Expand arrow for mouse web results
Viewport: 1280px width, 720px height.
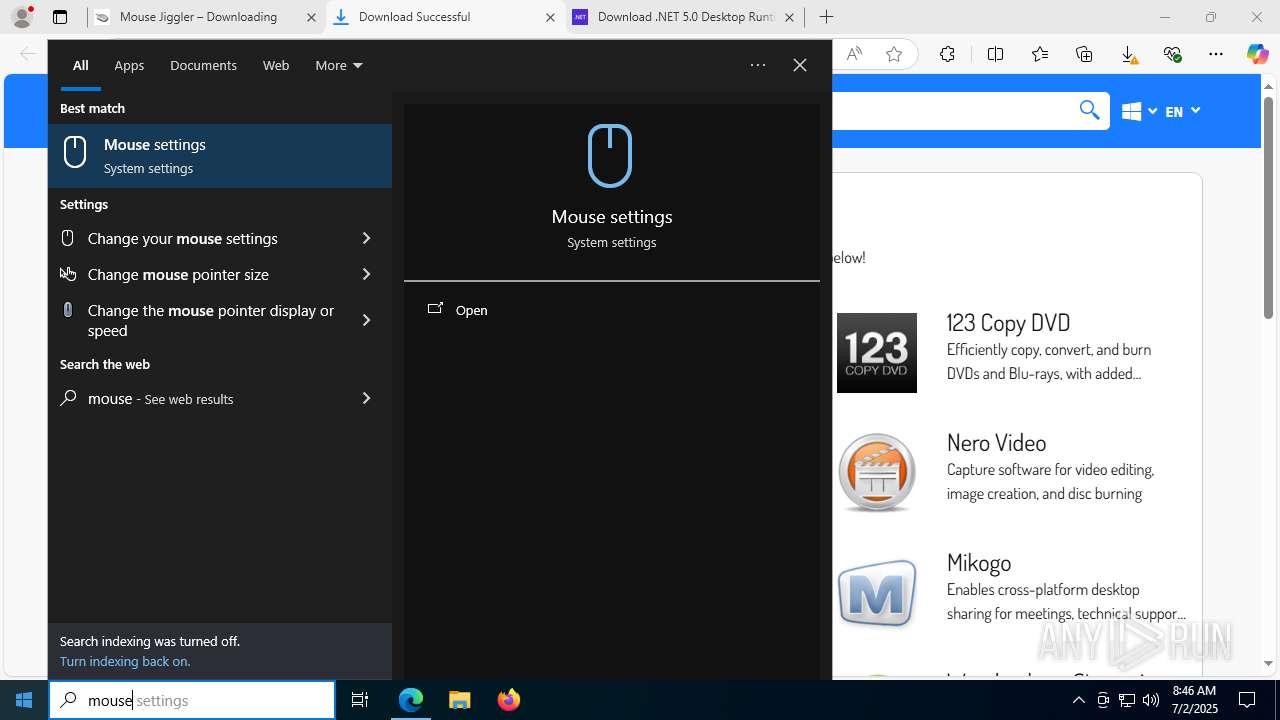tap(366, 398)
